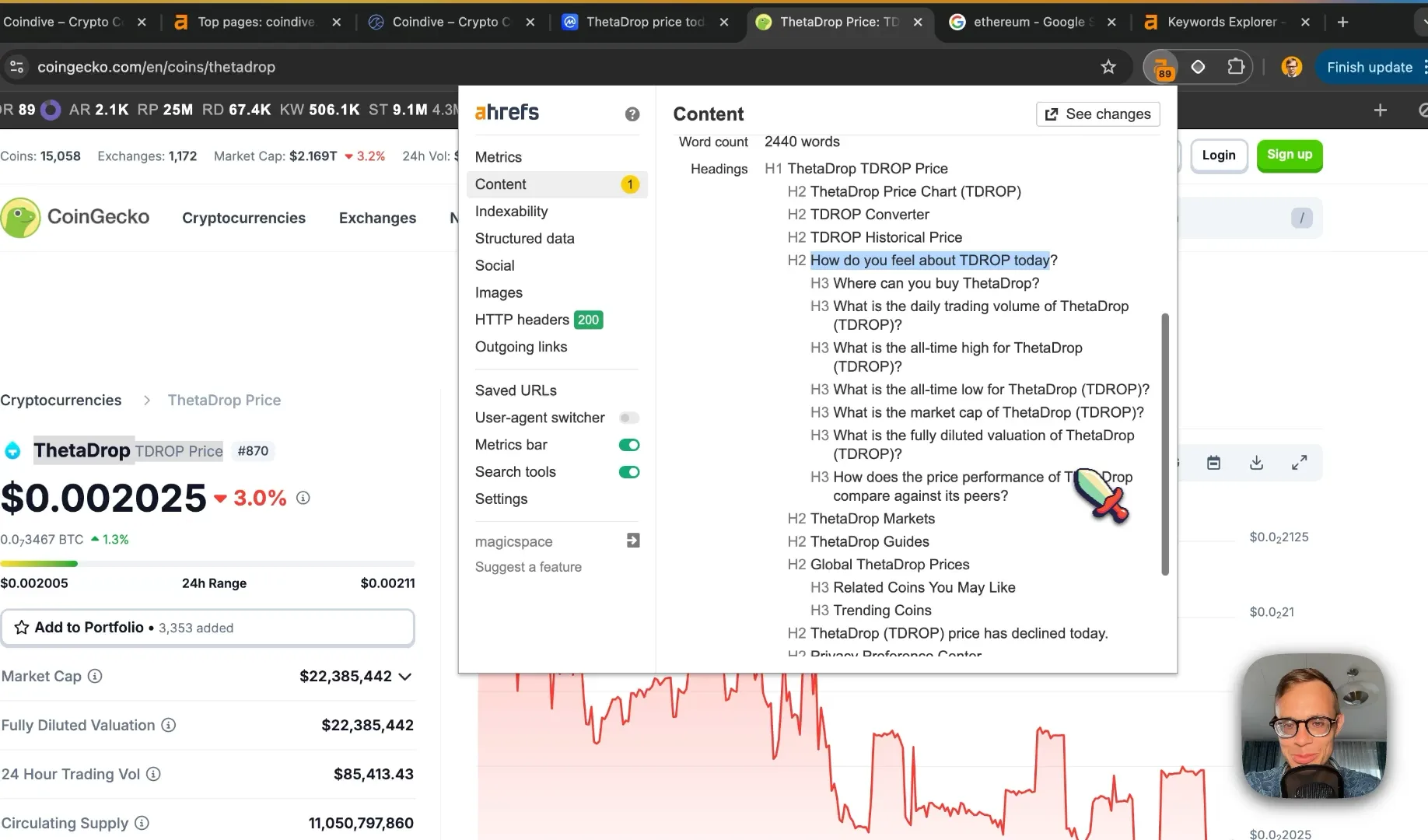The image size is (1428, 840).
Task: Click the See changes button
Action: click(1097, 114)
